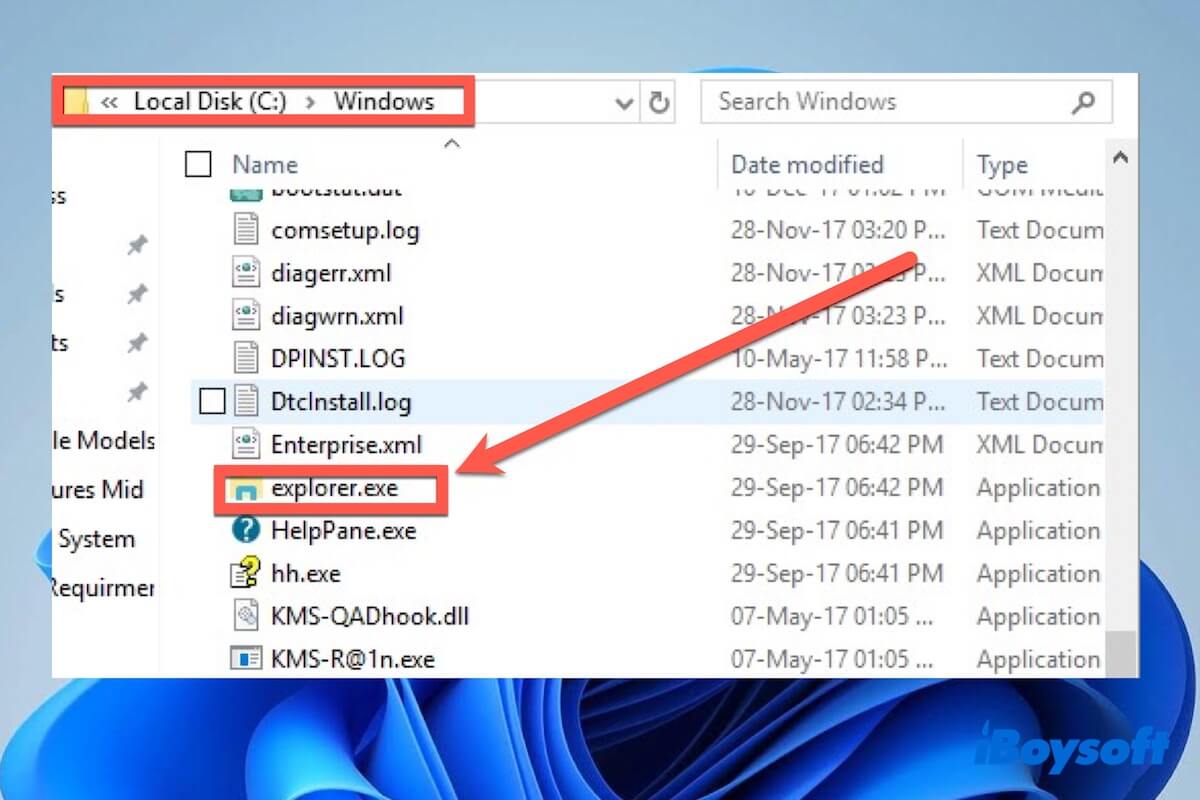
Task: Click Windows in the address path
Action: pos(384,102)
